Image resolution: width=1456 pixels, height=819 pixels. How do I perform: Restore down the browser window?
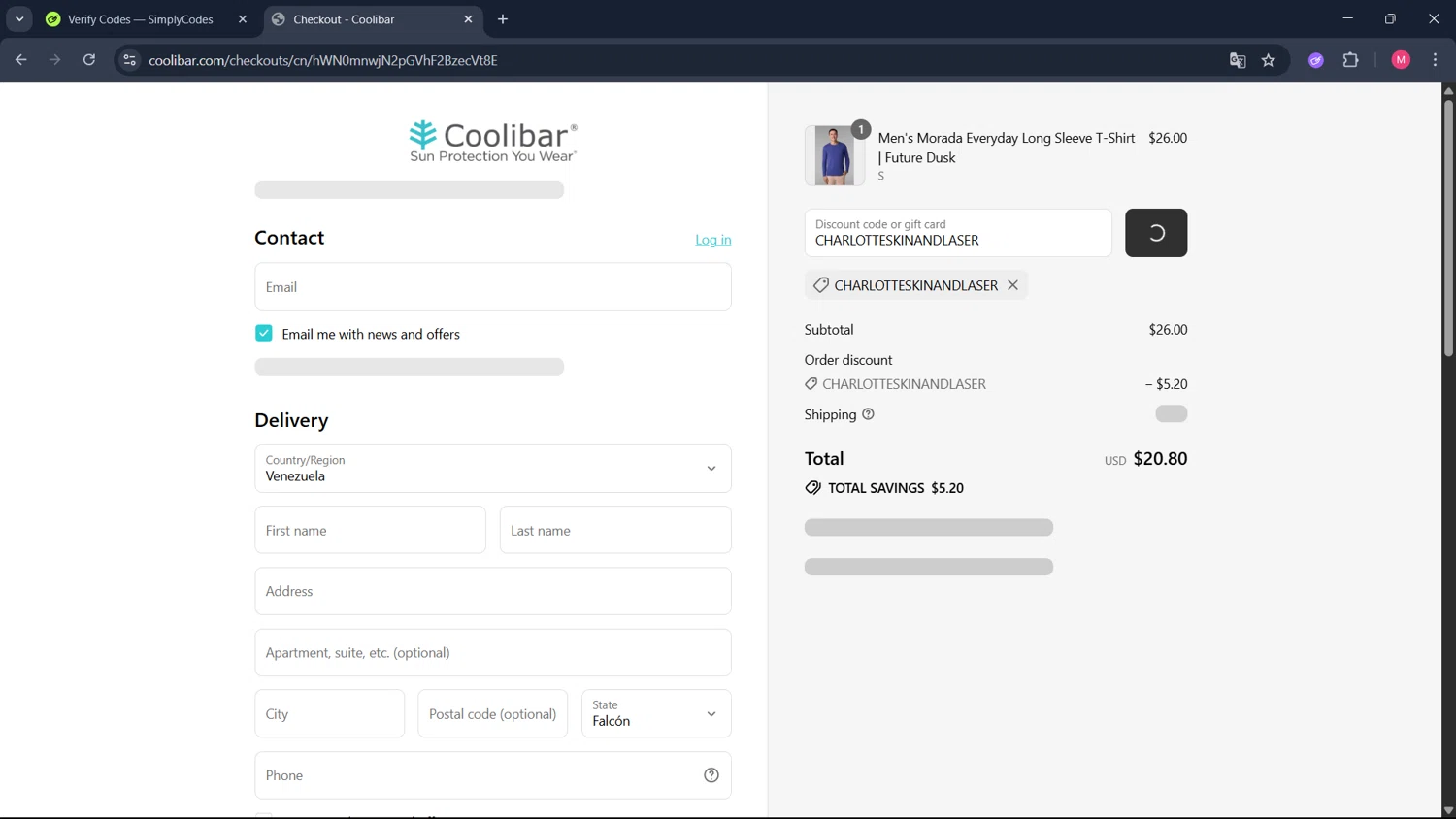click(x=1390, y=18)
